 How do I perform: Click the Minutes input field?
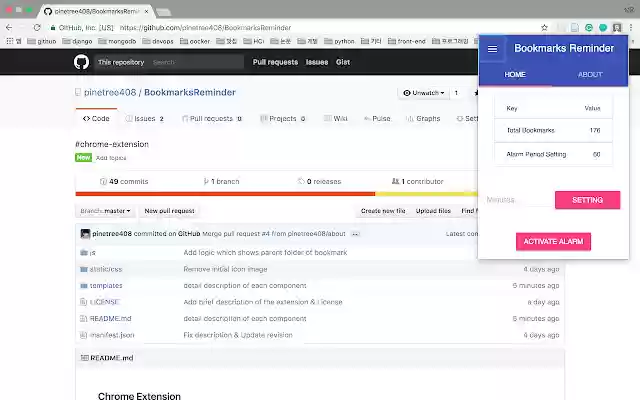518,200
